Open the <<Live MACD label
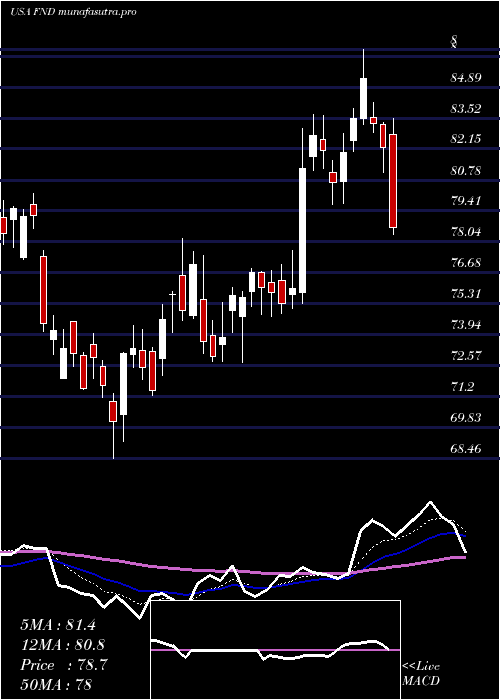The height and width of the screenshot is (700, 500). [x=421, y=673]
